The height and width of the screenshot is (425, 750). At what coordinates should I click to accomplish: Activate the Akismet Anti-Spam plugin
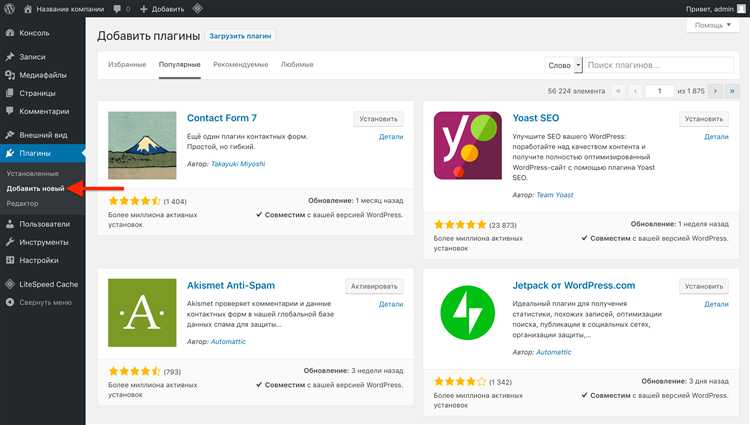pos(374,286)
